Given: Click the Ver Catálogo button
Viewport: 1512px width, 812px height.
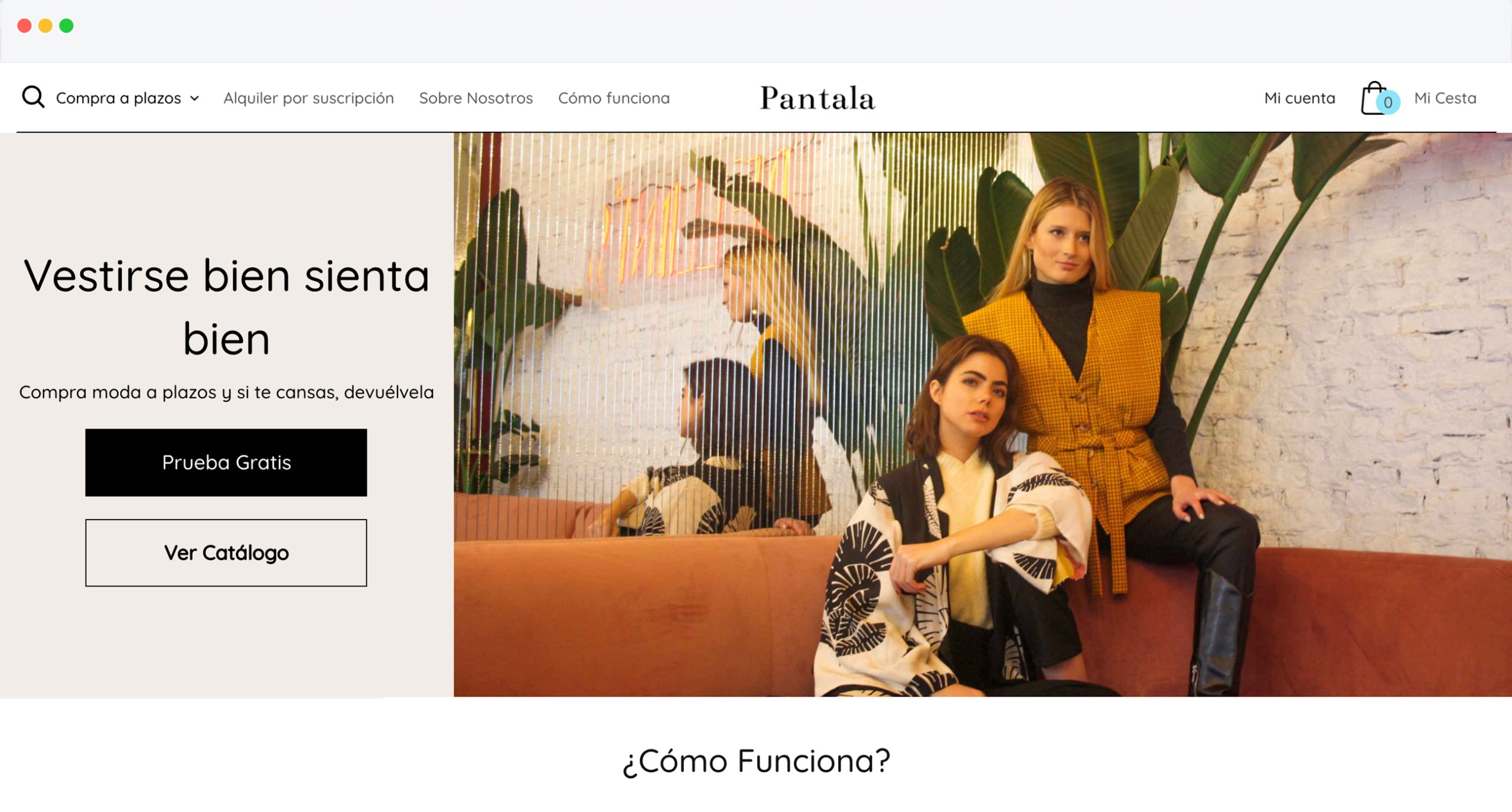Looking at the screenshot, I should point(226,553).
